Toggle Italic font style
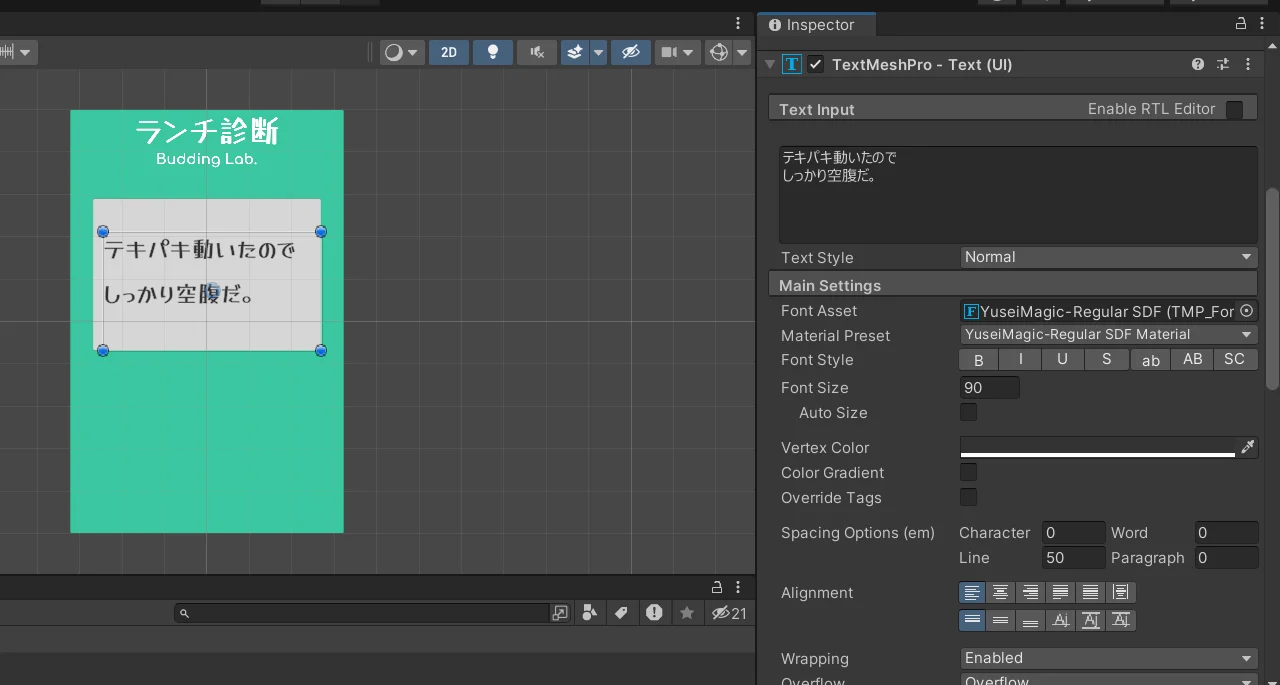Viewport: 1280px width, 685px height. tap(1021, 360)
